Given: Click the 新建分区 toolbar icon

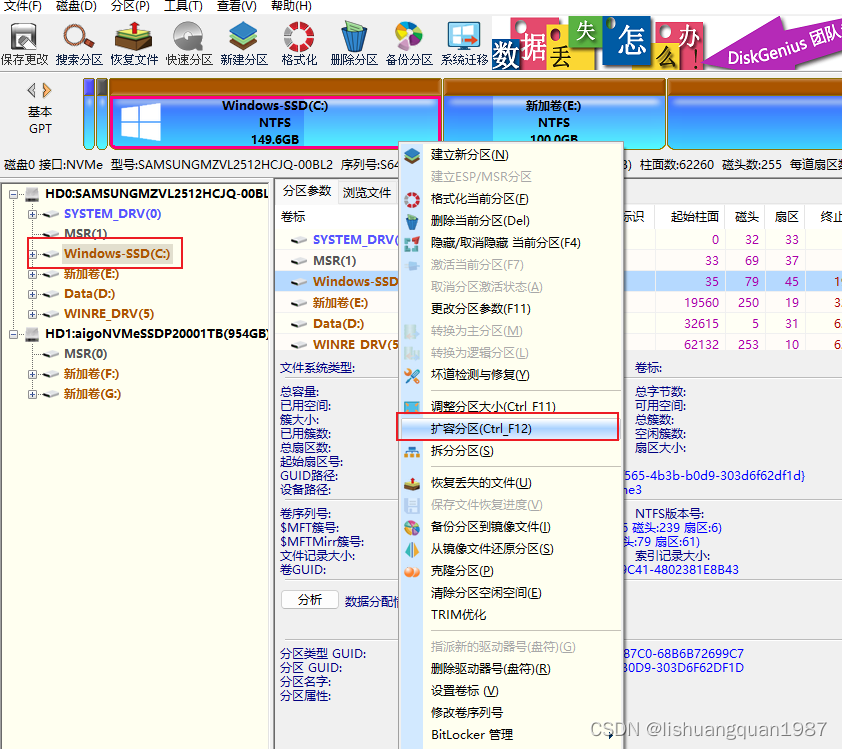Looking at the screenshot, I should (x=244, y=44).
